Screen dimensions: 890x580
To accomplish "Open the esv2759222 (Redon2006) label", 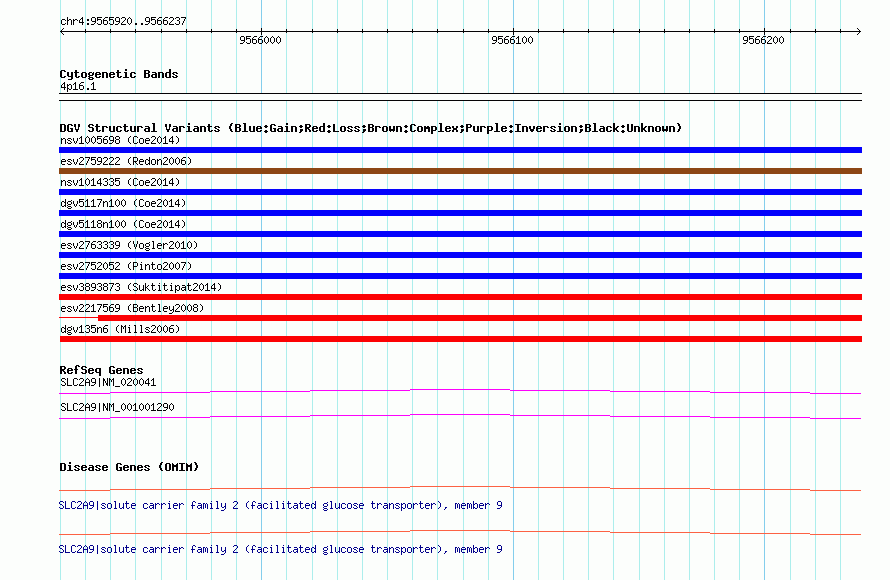I will [126, 161].
